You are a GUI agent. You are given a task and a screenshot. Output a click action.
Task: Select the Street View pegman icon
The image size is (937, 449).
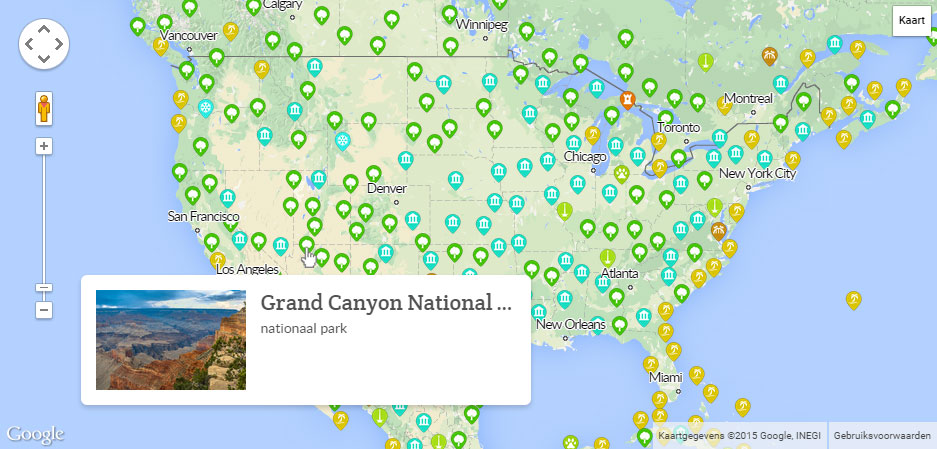[44, 109]
